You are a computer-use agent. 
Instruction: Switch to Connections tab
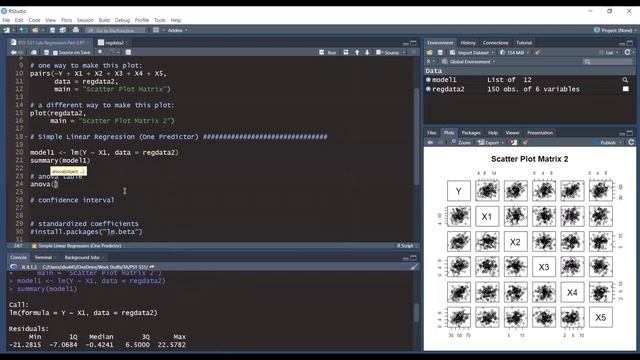tap(496, 42)
